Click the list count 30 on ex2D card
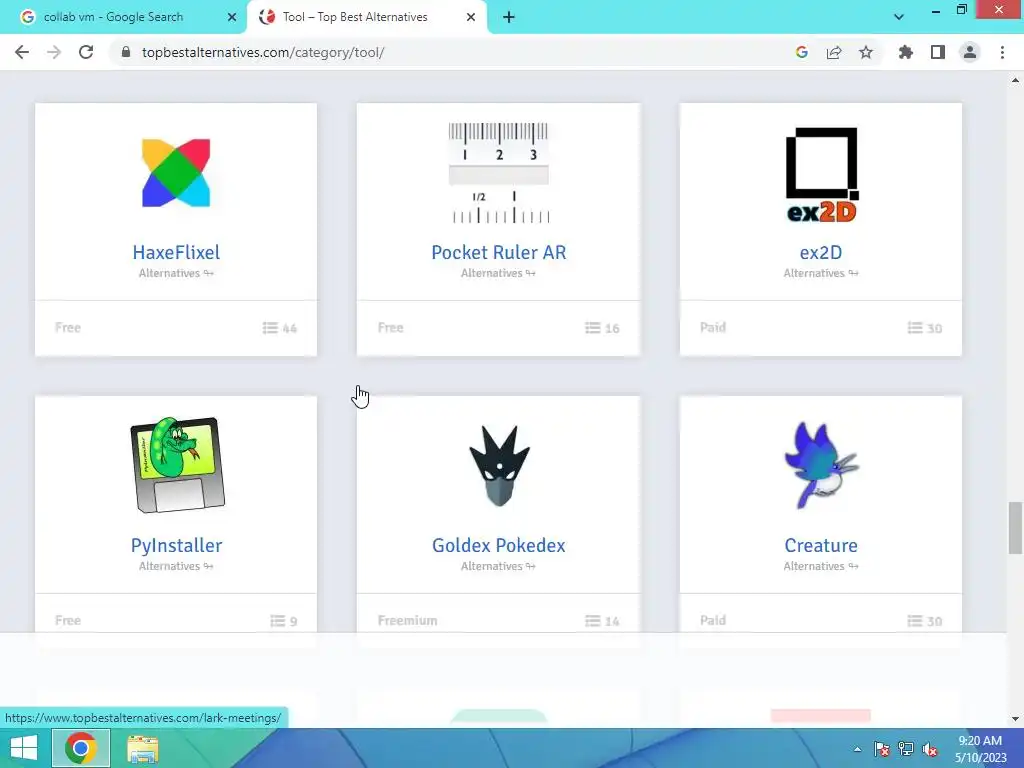This screenshot has height=768, width=1024. pos(925,328)
